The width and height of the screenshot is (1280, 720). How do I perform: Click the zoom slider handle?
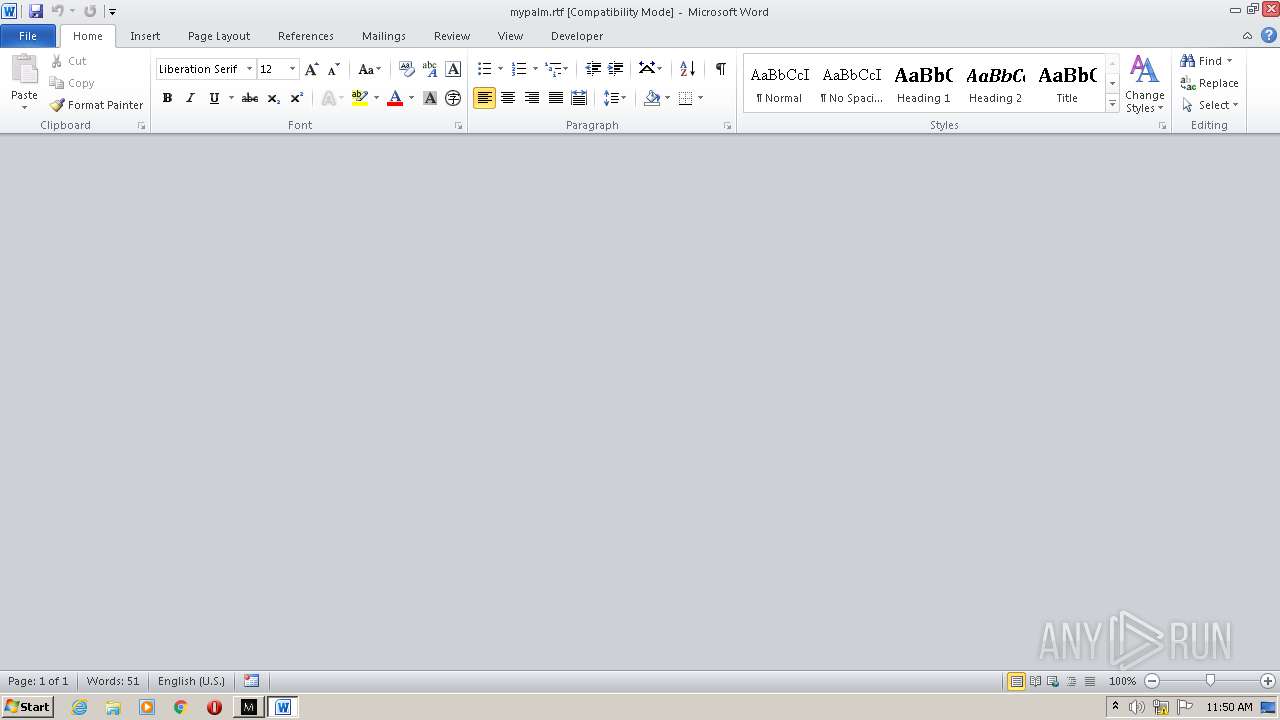point(1210,681)
